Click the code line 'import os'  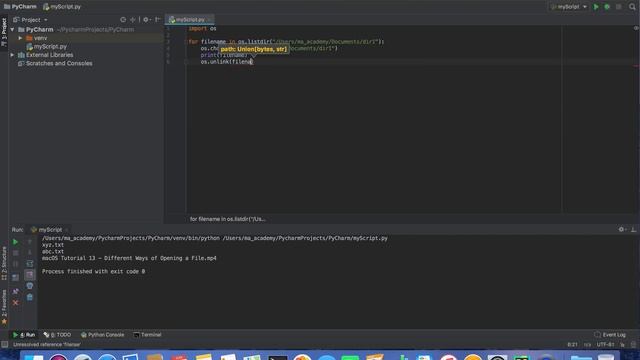point(202,29)
